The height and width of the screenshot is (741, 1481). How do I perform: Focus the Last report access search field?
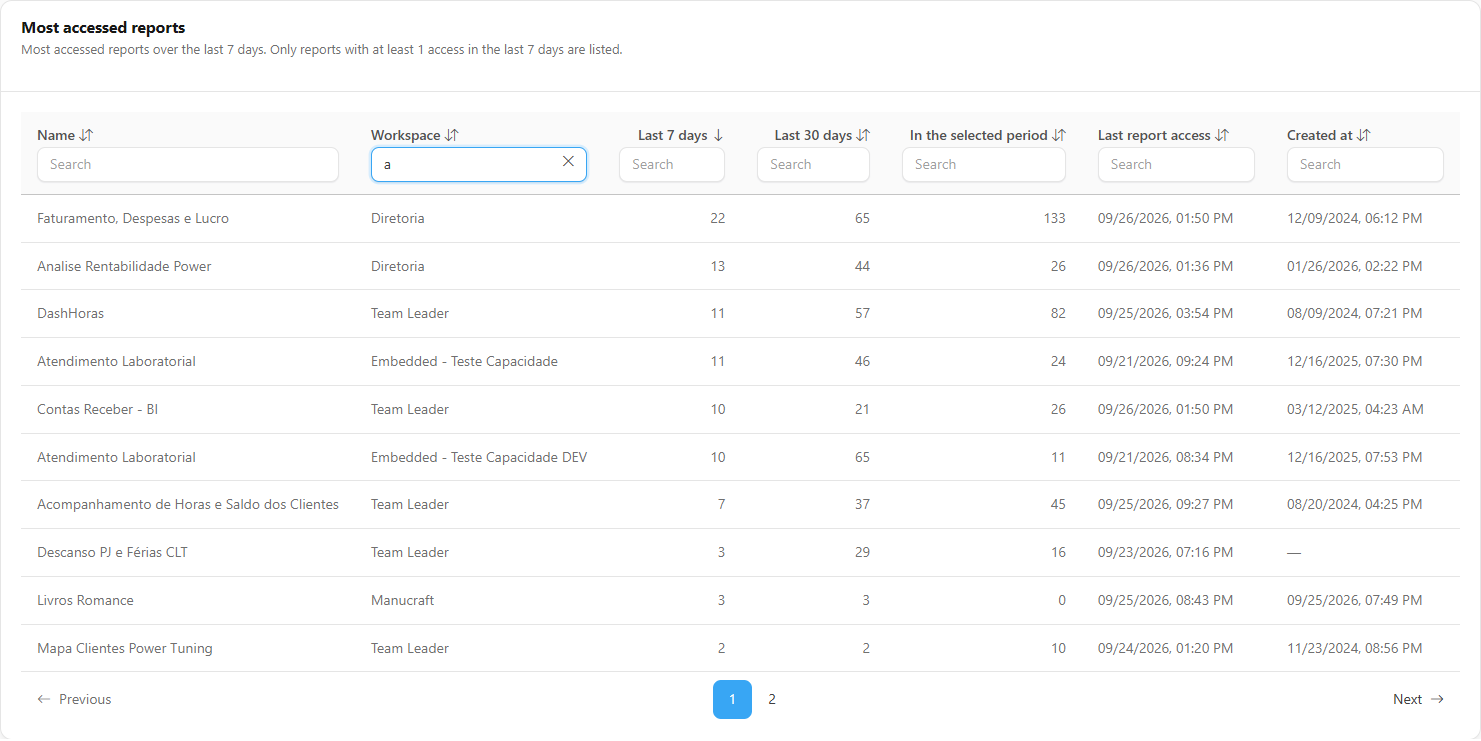point(1176,165)
